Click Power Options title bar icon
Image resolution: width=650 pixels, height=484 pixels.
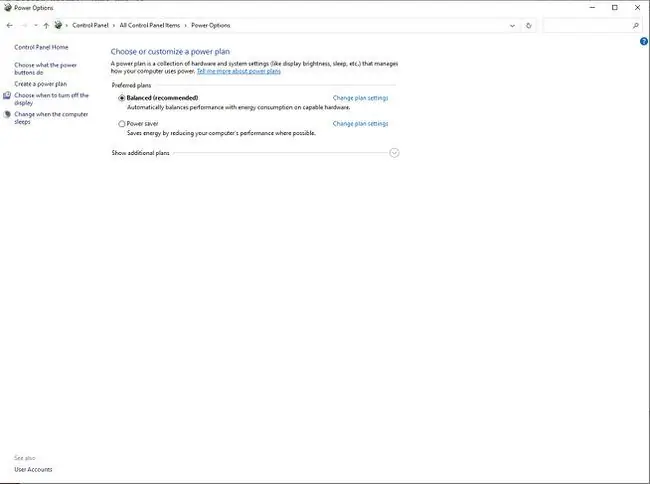point(7,7)
